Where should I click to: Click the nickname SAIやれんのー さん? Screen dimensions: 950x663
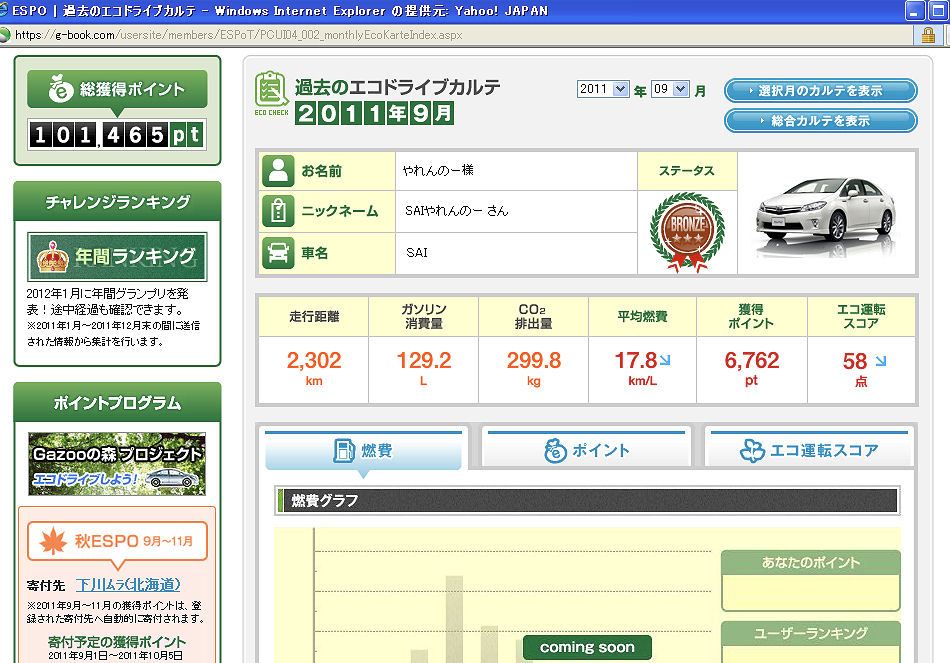tap(457, 210)
